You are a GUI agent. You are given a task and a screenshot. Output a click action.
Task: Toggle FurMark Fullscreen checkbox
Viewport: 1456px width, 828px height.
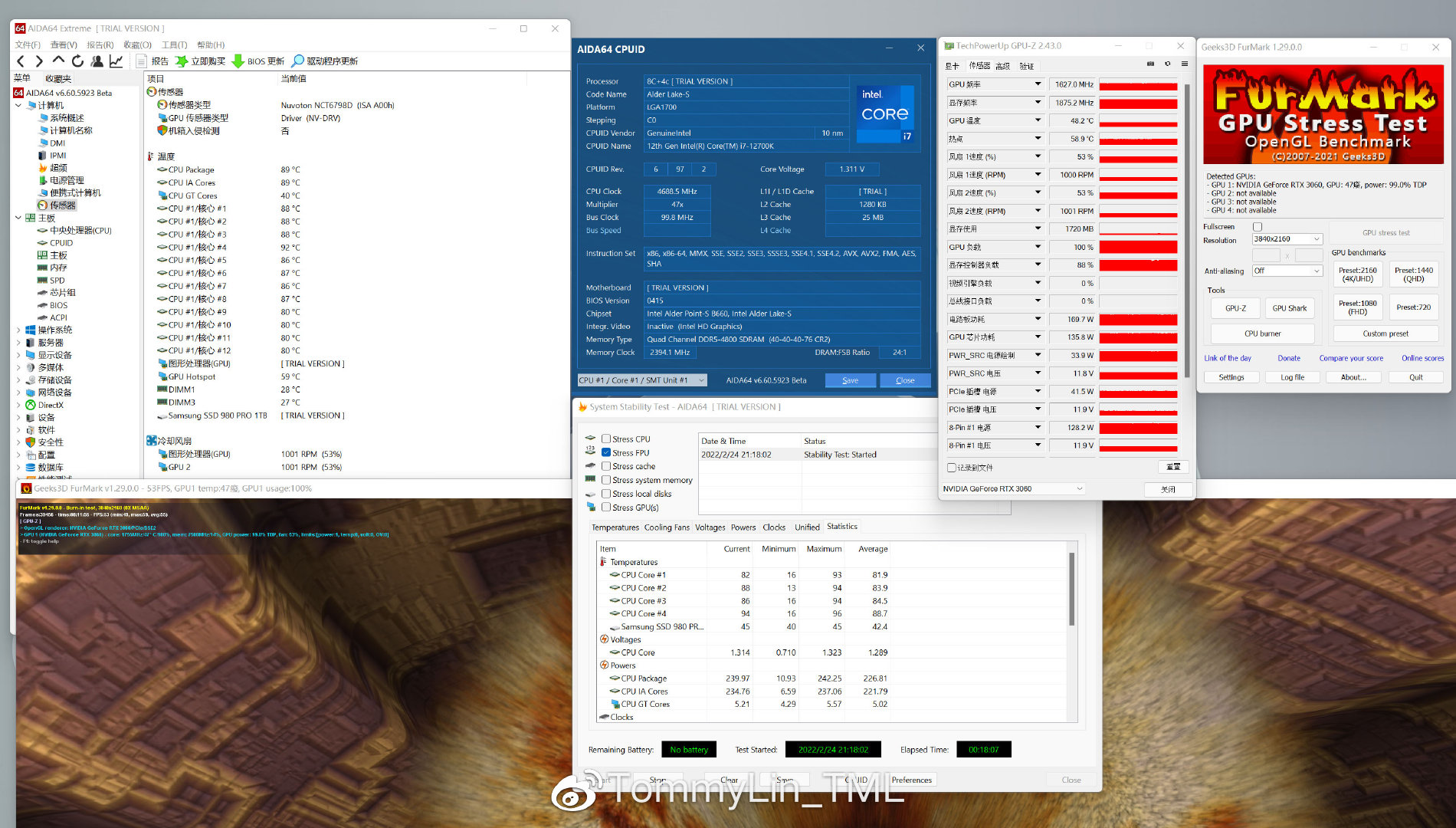[x=1258, y=227]
